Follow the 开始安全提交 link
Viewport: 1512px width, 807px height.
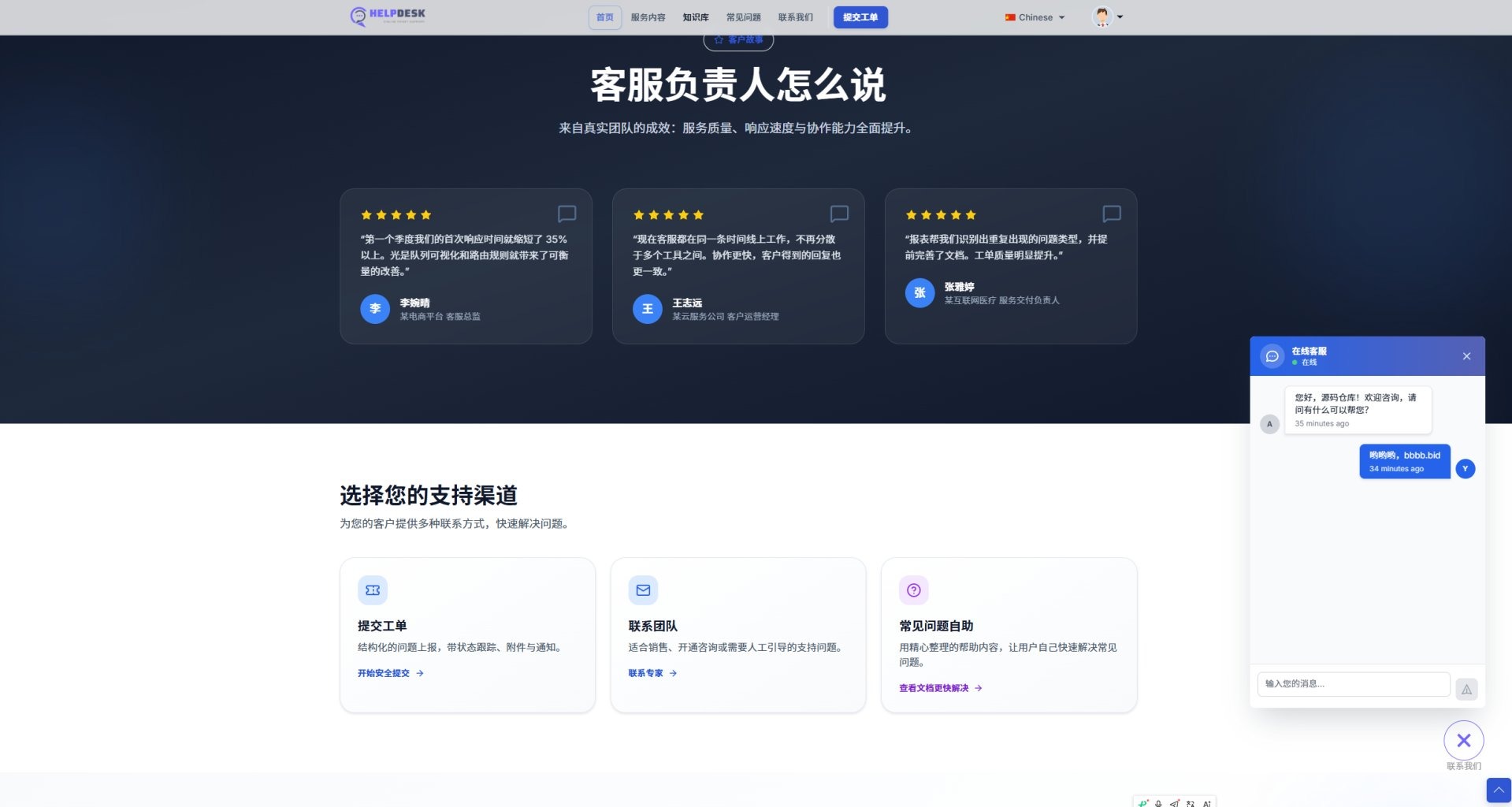391,674
